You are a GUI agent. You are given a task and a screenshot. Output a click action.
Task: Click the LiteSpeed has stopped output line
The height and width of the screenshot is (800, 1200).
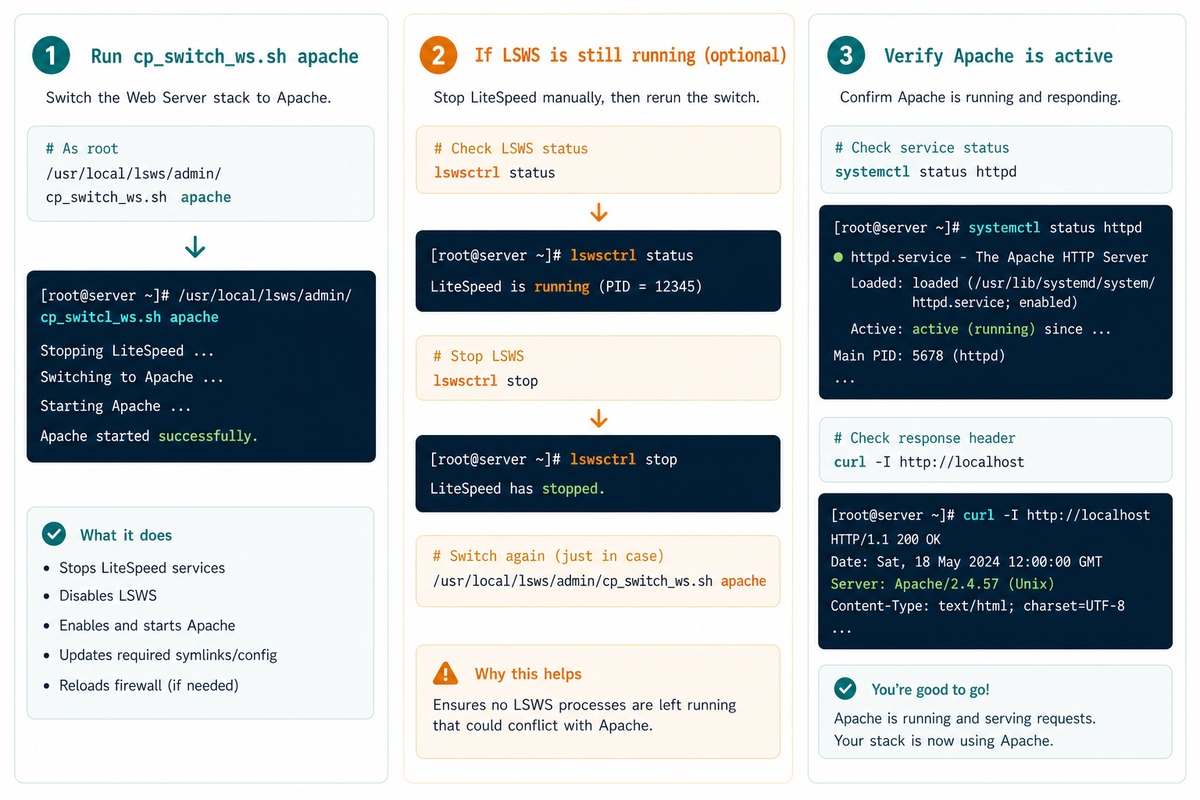[x=517, y=489]
